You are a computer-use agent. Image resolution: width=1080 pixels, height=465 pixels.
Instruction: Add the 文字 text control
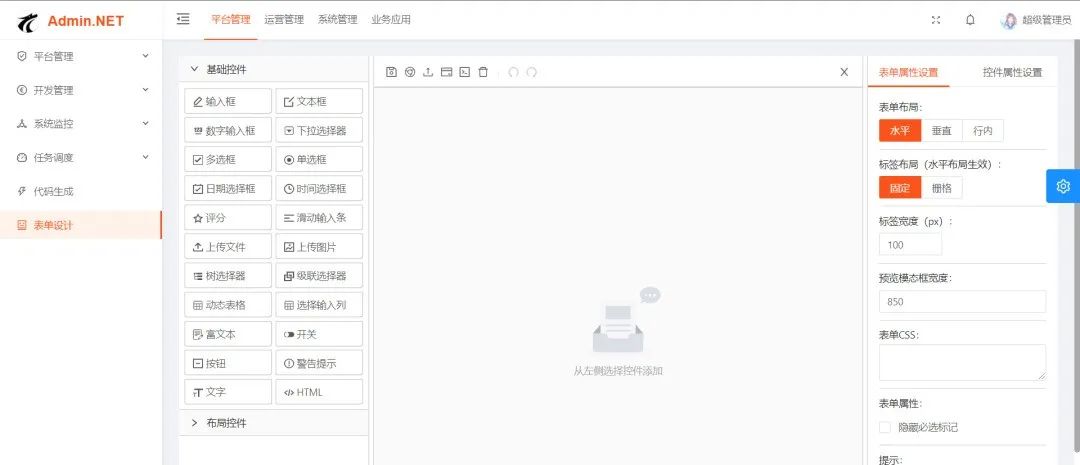(228, 392)
